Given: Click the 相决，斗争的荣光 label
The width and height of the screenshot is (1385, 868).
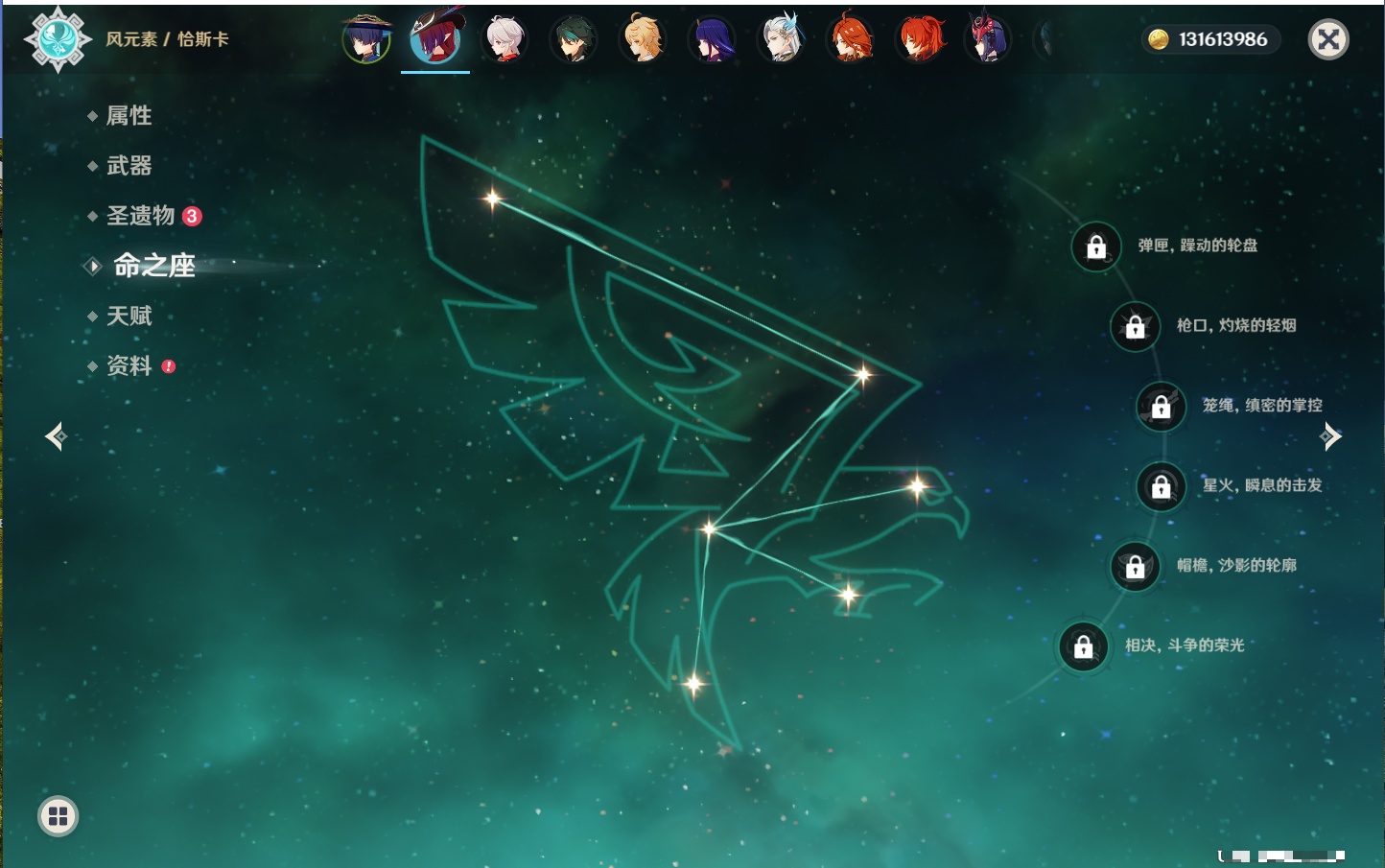Looking at the screenshot, I should click(x=1185, y=645).
